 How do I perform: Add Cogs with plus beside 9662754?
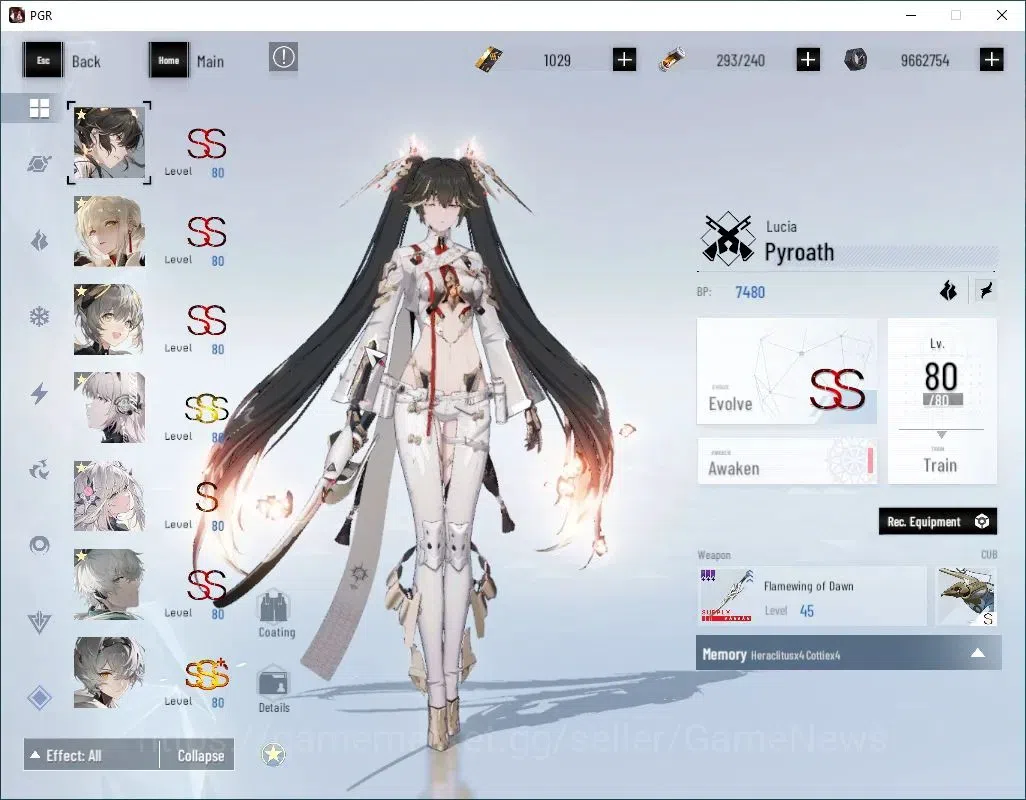pyautogui.click(x=992, y=60)
